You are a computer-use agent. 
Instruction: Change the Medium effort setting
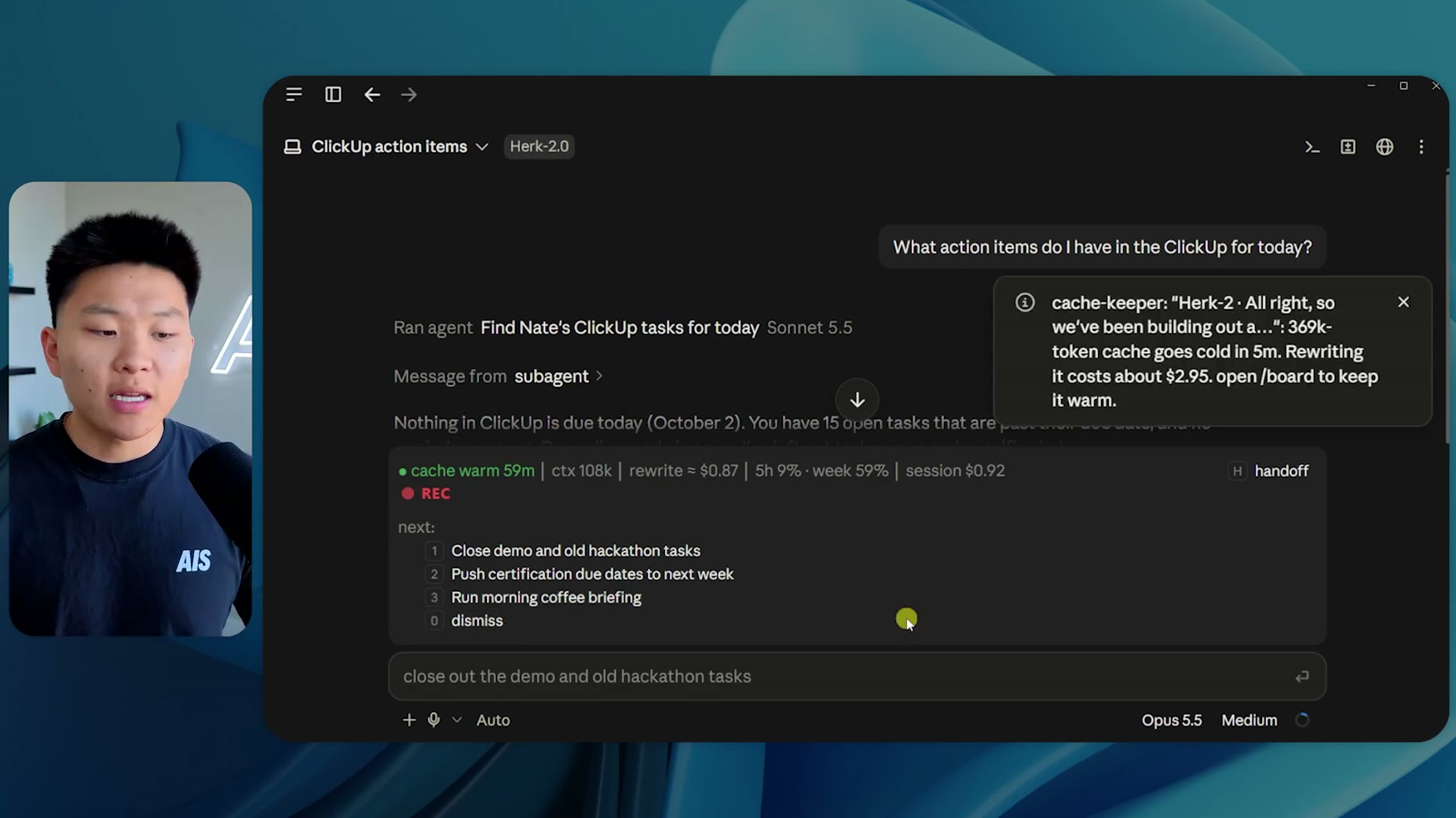click(1249, 720)
